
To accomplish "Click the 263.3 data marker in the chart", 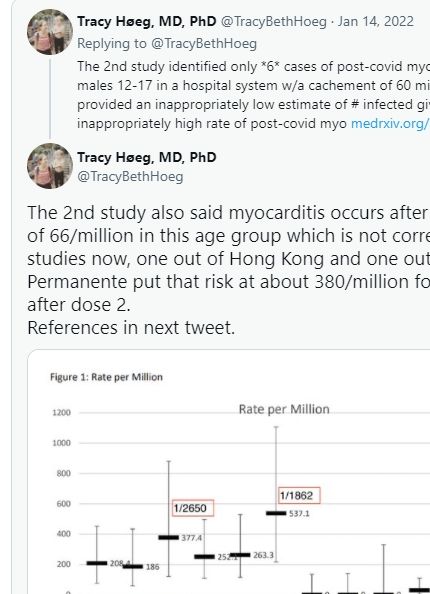I will [240, 555].
